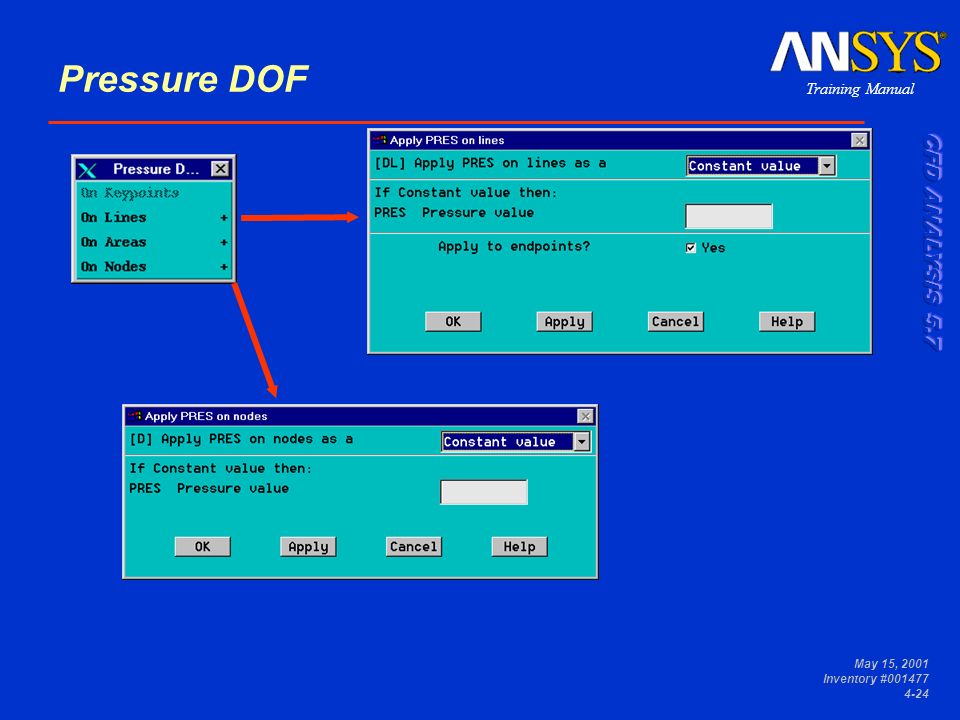The image size is (960, 720).
Task: Toggle Apply to endpoints Yes checkbox
Action: 691,247
